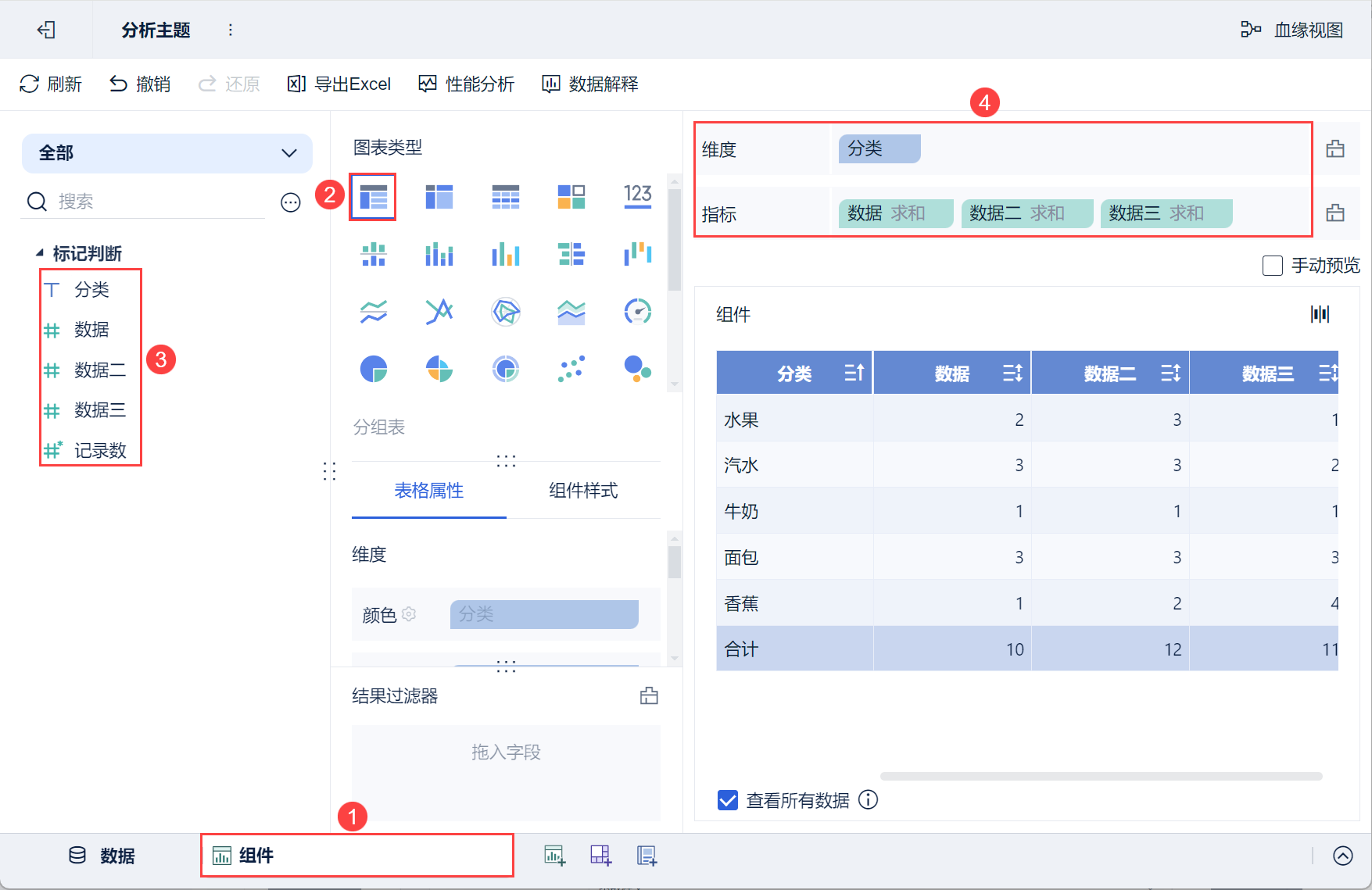Select the 数据三 field in the field list

pyautogui.click(x=91, y=410)
